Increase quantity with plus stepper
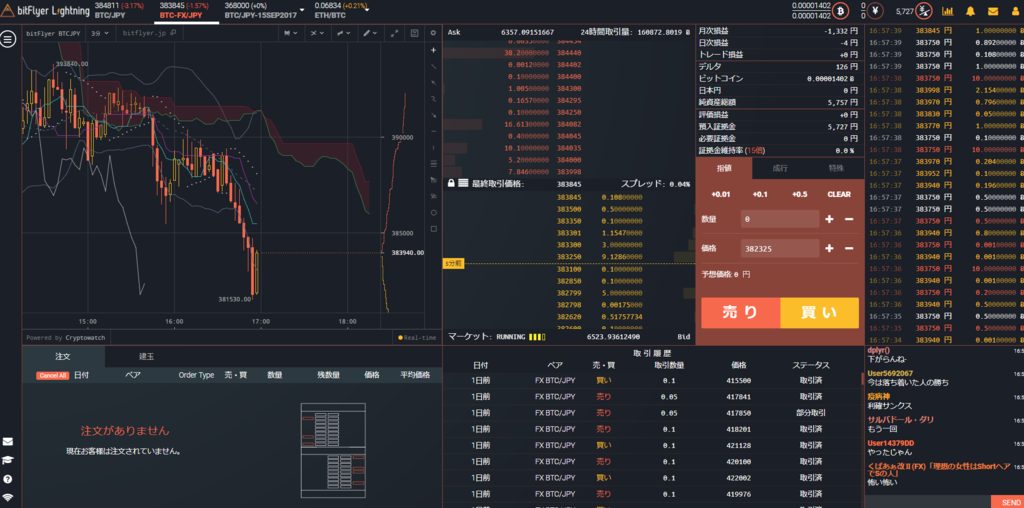 pos(829,219)
